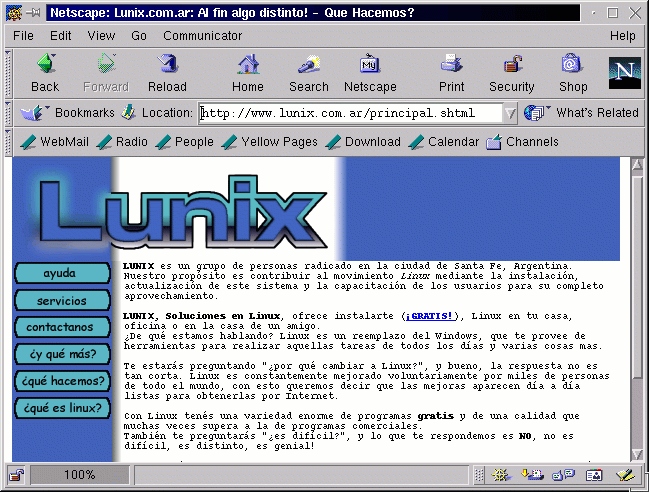This screenshot has height=492, width=649.
Task: Expand the What's Related list
Action: pos(583,113)
